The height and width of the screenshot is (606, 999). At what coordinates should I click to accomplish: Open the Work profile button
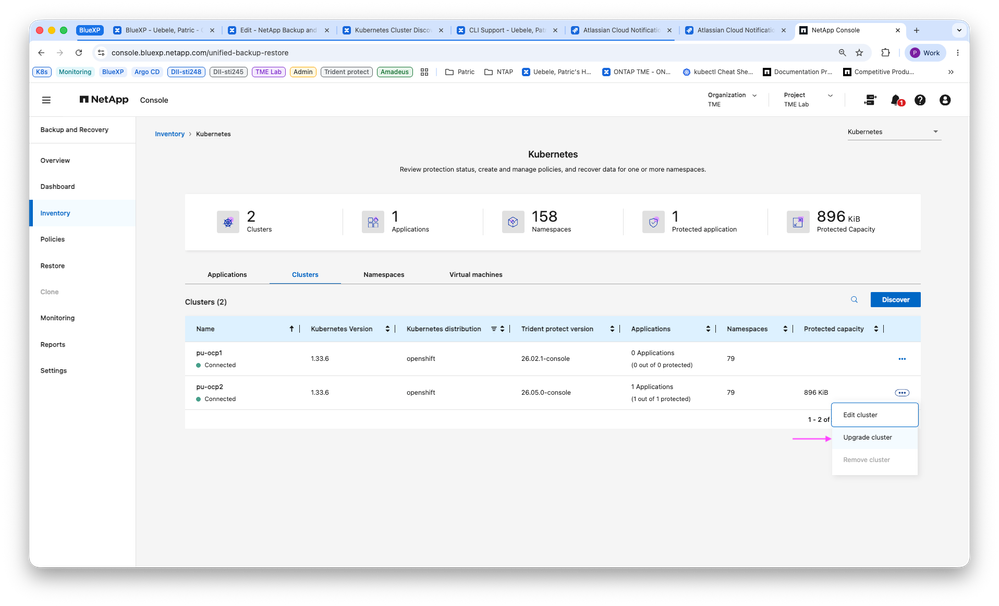(926, 53)
